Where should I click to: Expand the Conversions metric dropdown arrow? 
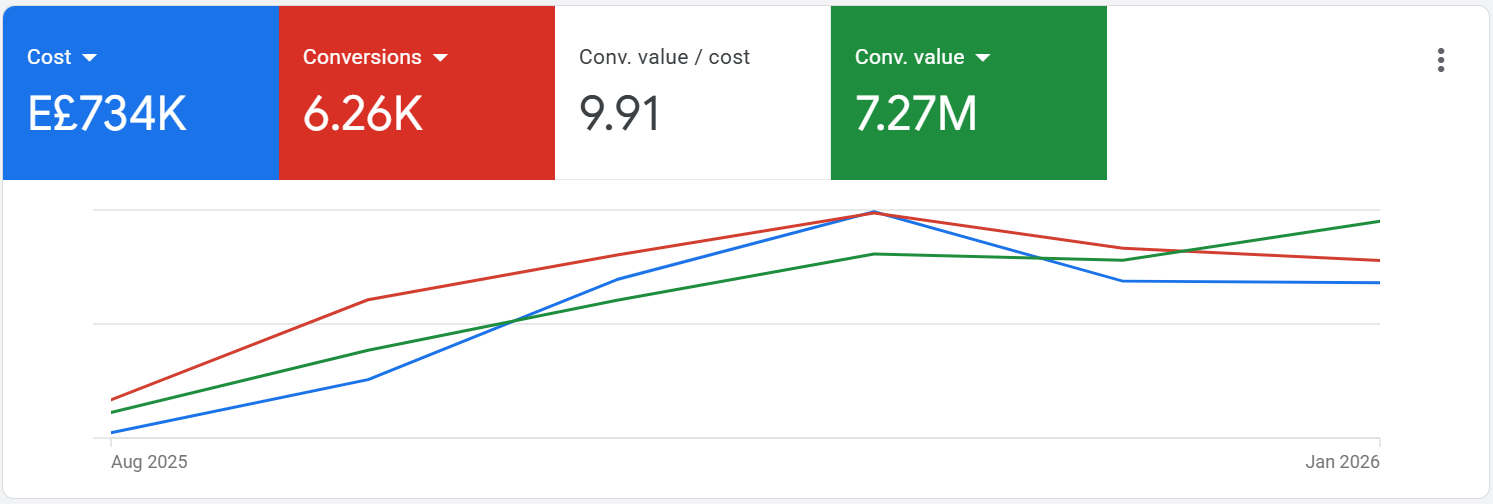point(440,58)
